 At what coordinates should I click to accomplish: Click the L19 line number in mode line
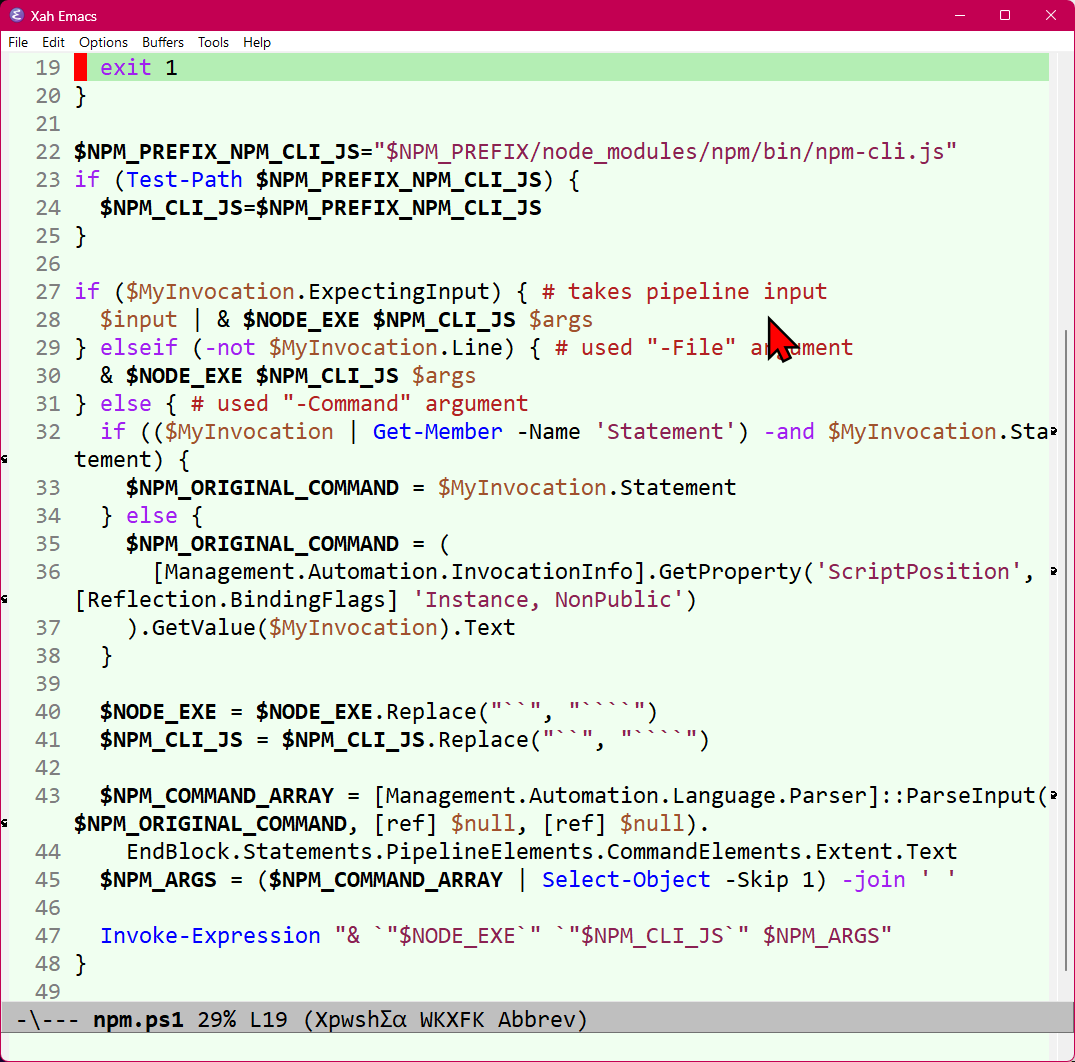268,1019
